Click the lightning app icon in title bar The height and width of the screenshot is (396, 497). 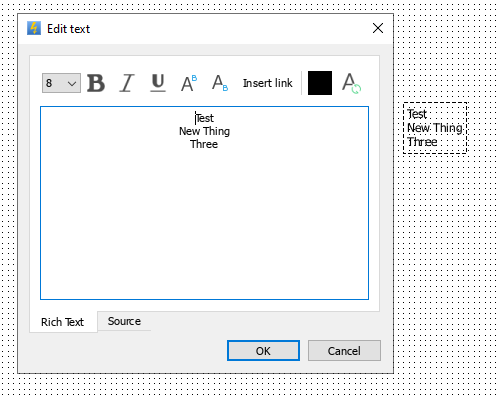[x=34, y=28]
